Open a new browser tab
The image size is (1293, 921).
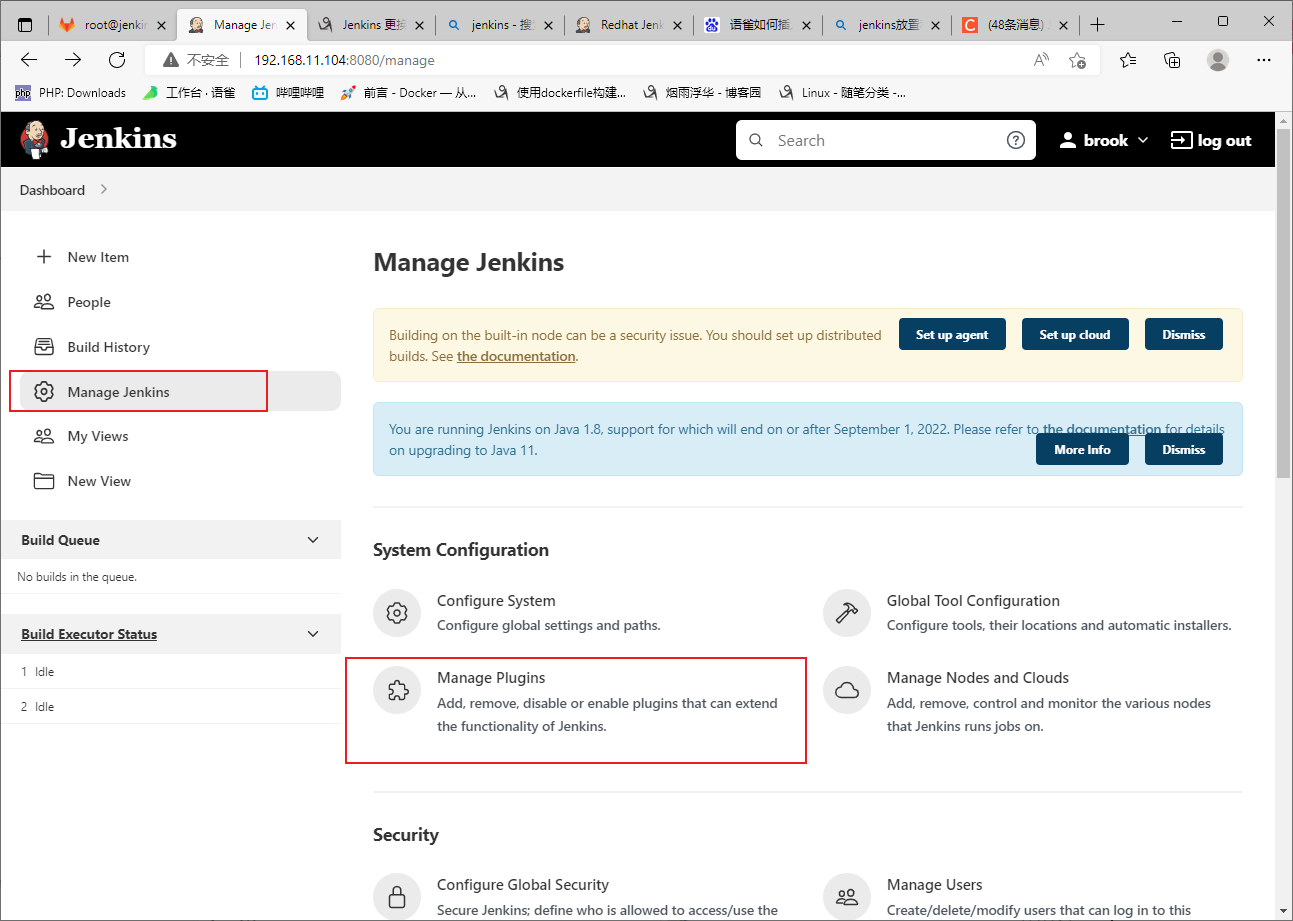click(x=1098, y=24)
